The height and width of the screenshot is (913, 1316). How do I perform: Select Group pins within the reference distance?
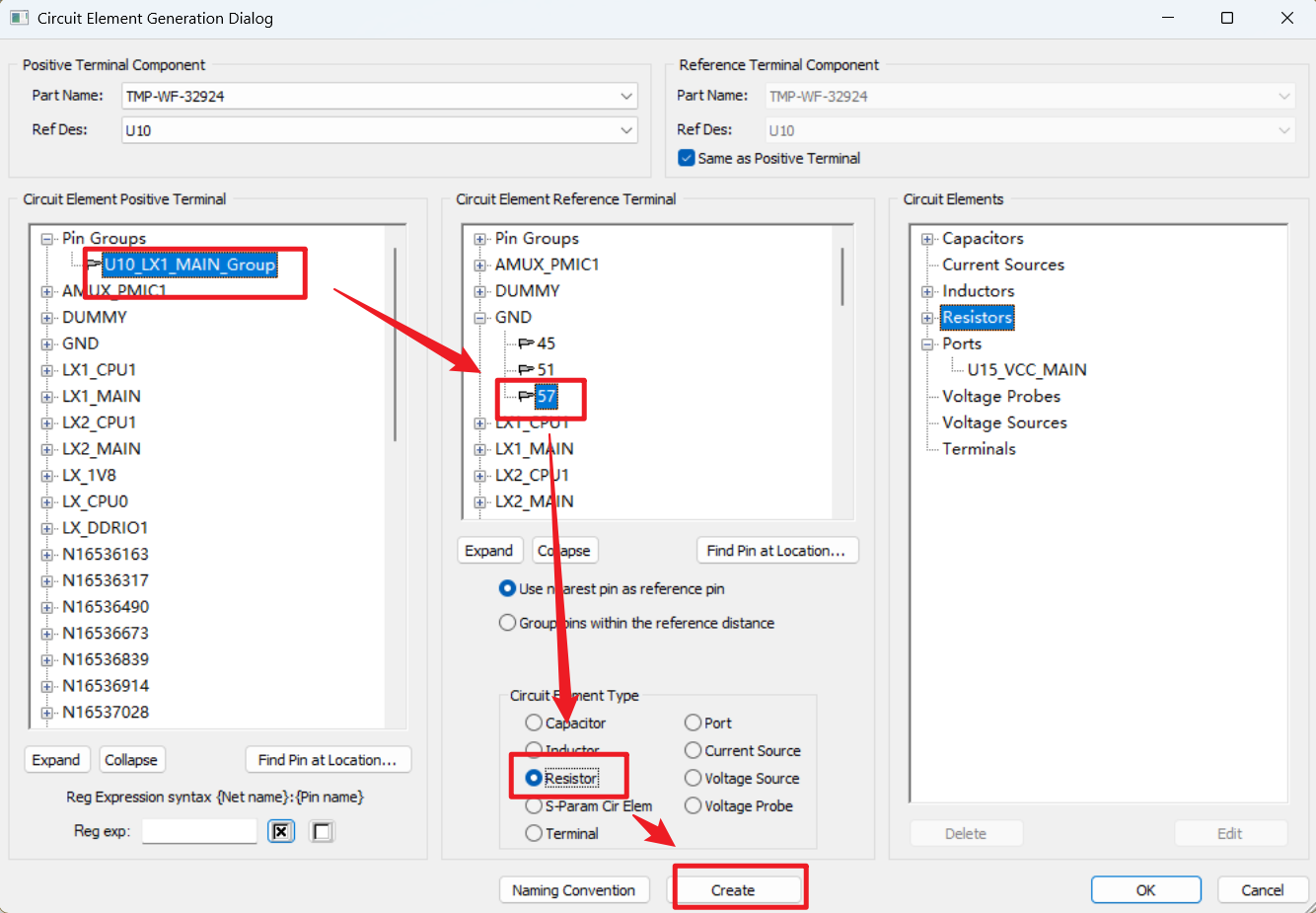(507, 623)
